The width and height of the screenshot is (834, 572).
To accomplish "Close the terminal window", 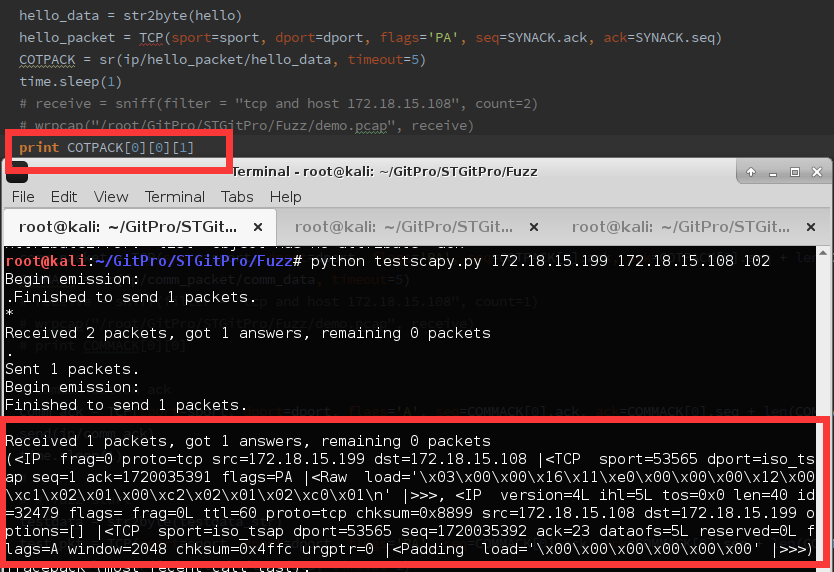I will (816, 172).
